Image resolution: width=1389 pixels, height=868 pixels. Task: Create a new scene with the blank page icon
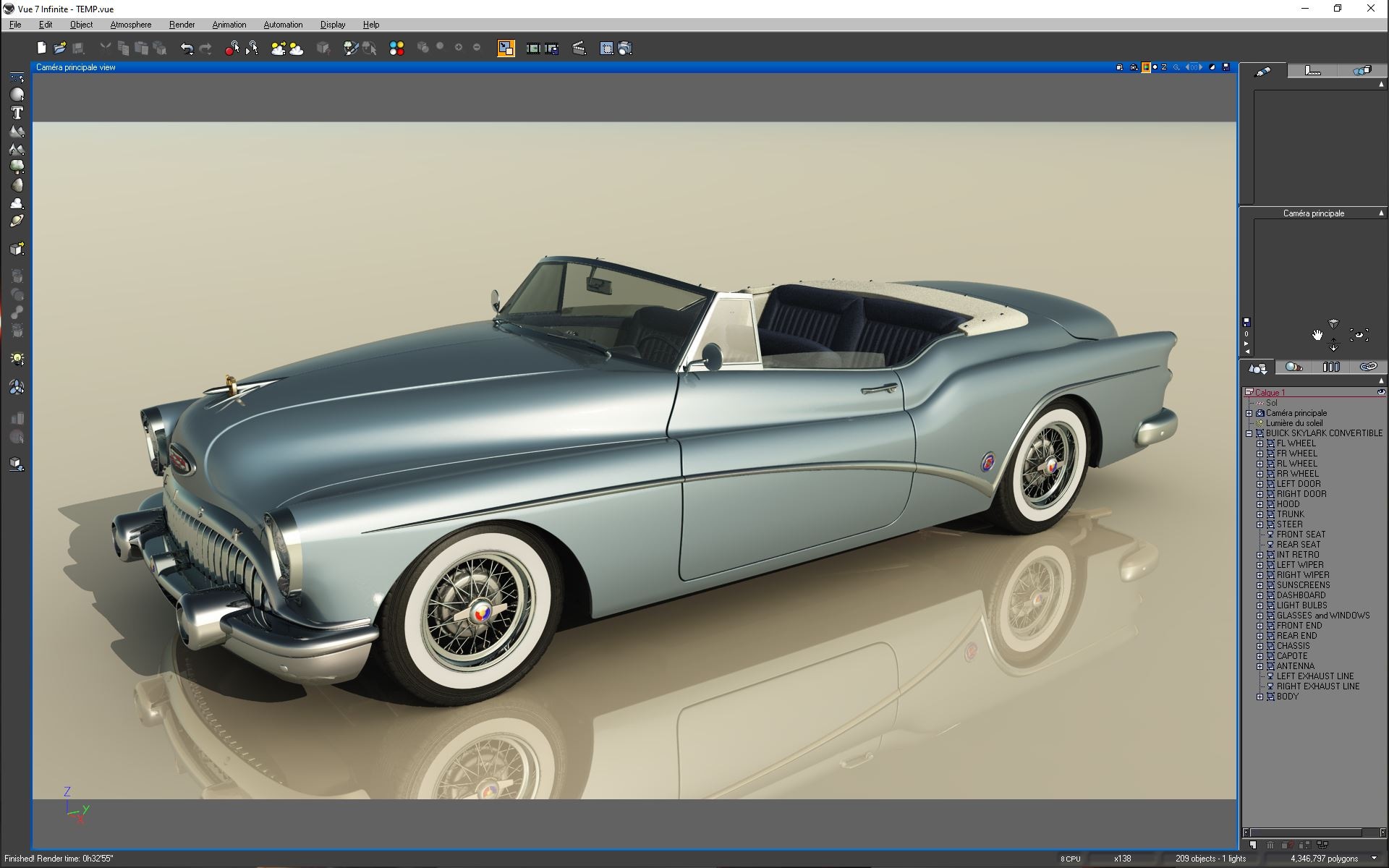(x=41, y=48)
